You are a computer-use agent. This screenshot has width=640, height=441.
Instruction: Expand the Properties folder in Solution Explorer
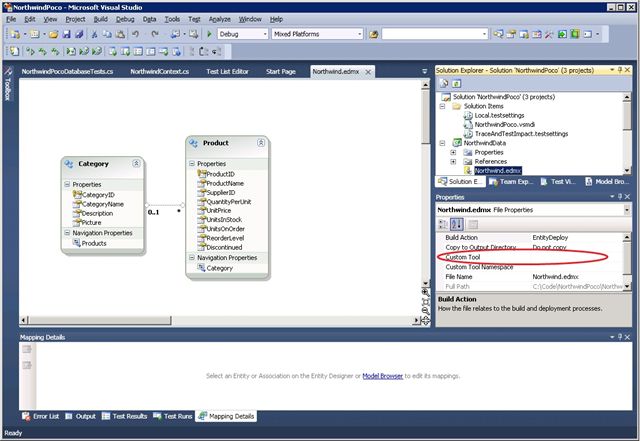[x=453, y=152]
